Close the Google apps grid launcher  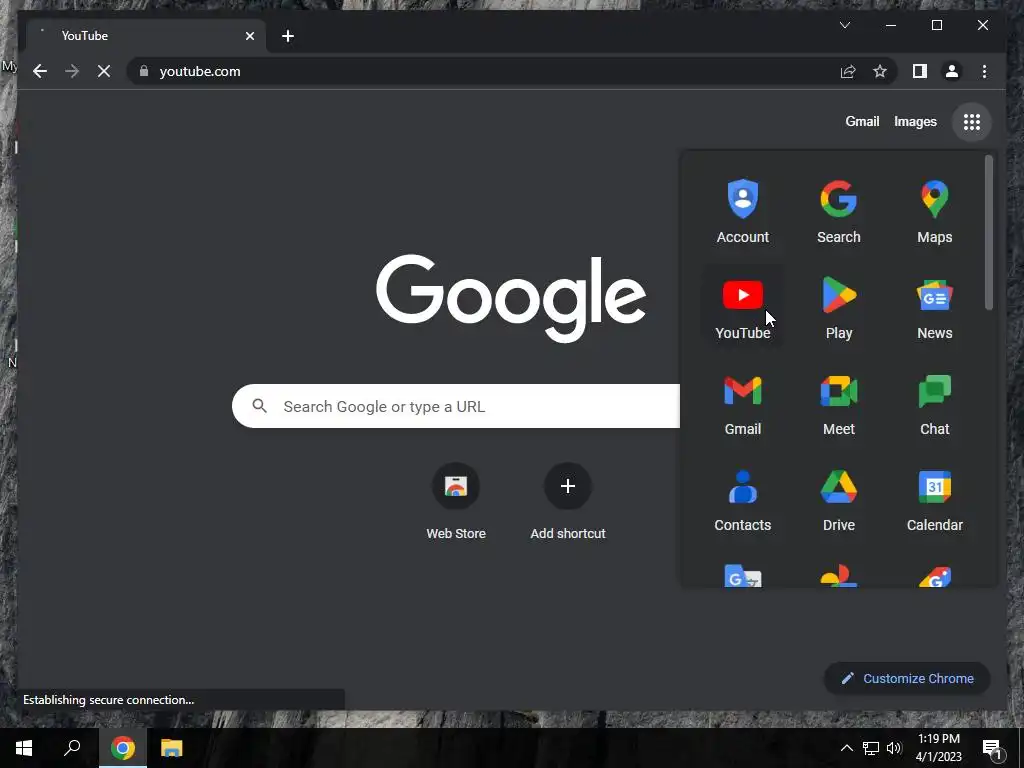[x=972, y=121]
